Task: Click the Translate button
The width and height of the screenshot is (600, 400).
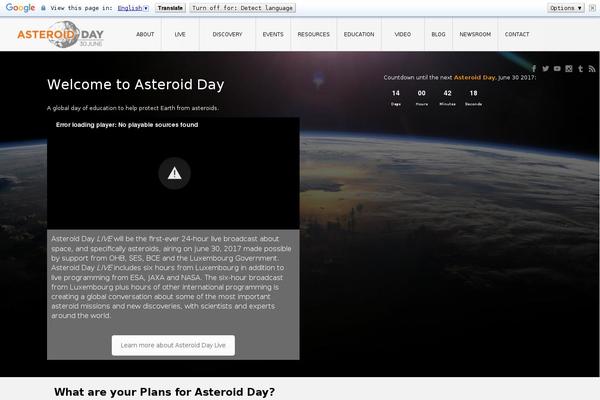Action: coord(170,8)
